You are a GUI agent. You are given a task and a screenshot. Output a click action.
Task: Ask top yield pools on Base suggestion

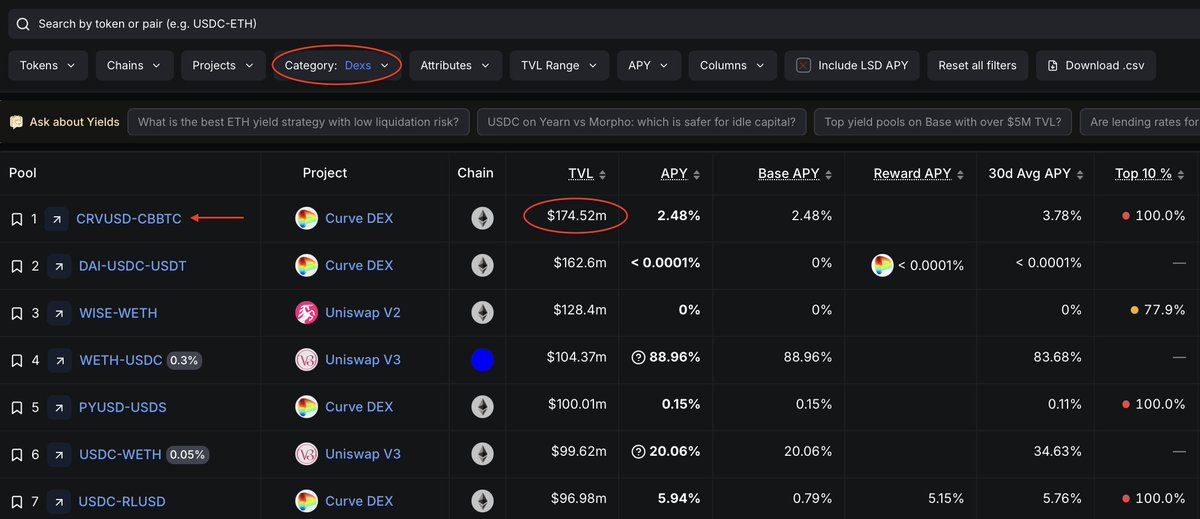(x=944, y=122)
